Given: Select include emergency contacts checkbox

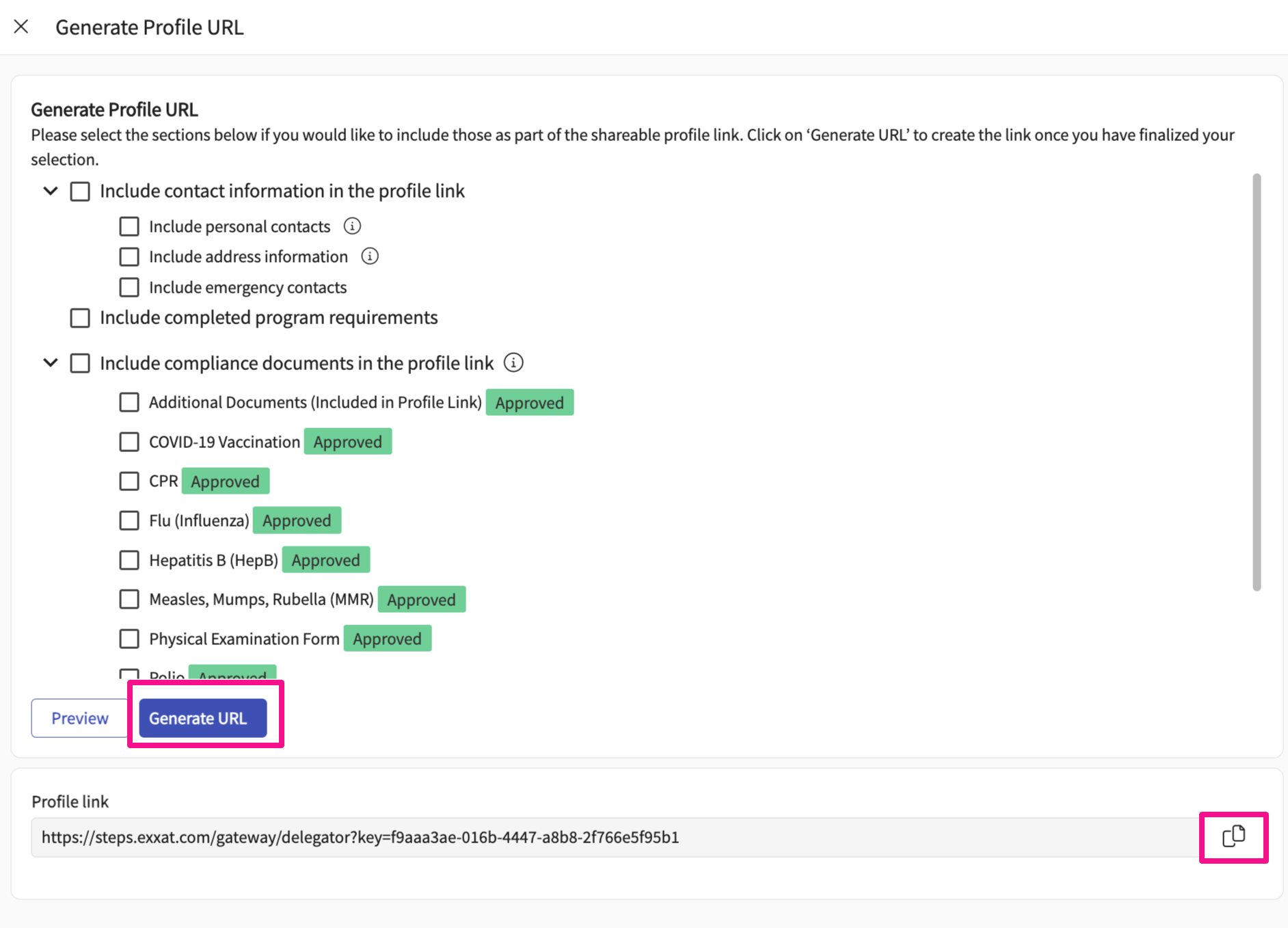Looking at the screenshot, I should (x=129, y=287).
